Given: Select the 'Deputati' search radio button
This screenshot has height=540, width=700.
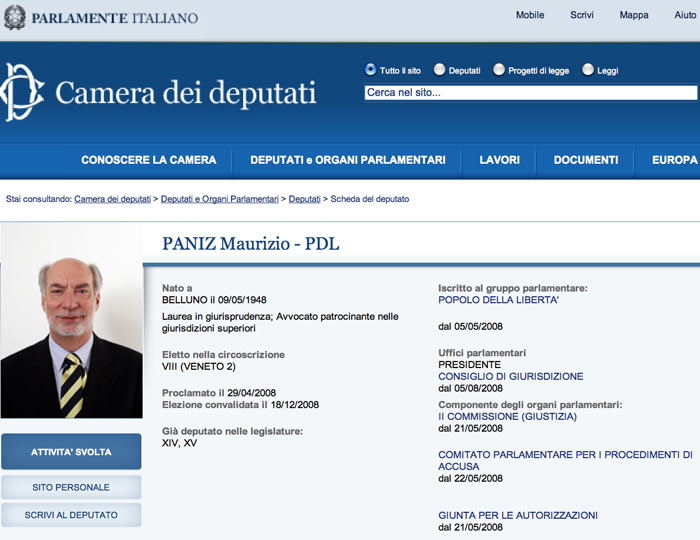Looking at the screenshot, I should point(439,70).
